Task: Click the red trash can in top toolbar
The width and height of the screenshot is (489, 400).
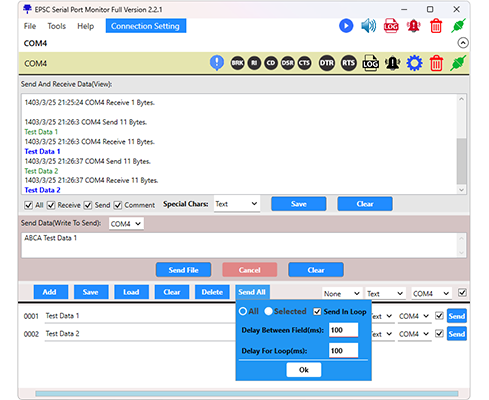Action: (x=436, y=26)
